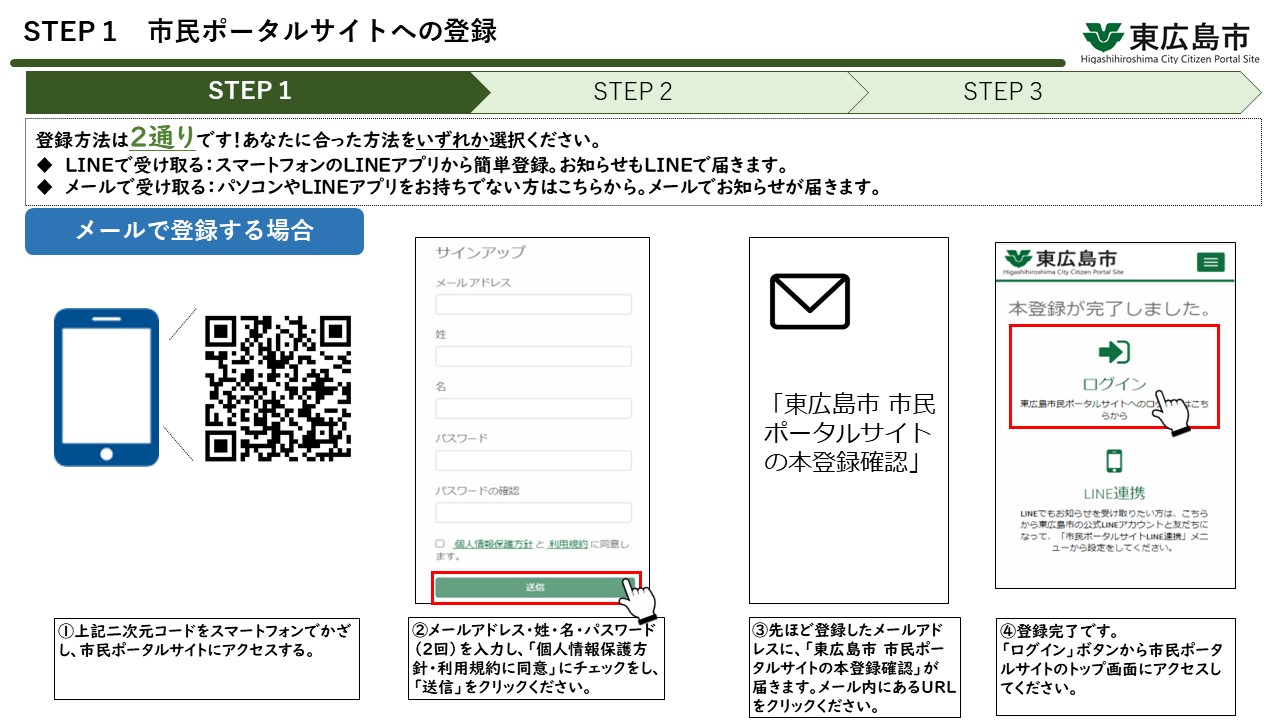This screenshot has height=720, width=1280.
Task: Switch to the STEP 2 tab
Action: click(x=634, y=91)
